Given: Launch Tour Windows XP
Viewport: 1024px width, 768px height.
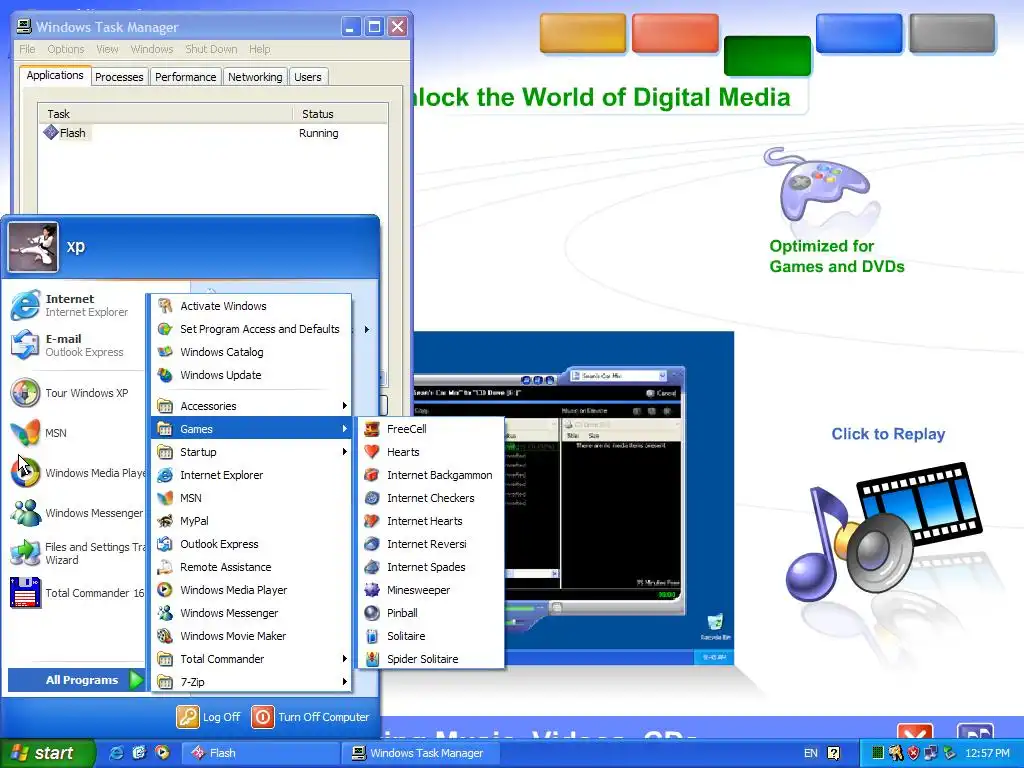Looking at the screenshot, I should tap(75, 393).
